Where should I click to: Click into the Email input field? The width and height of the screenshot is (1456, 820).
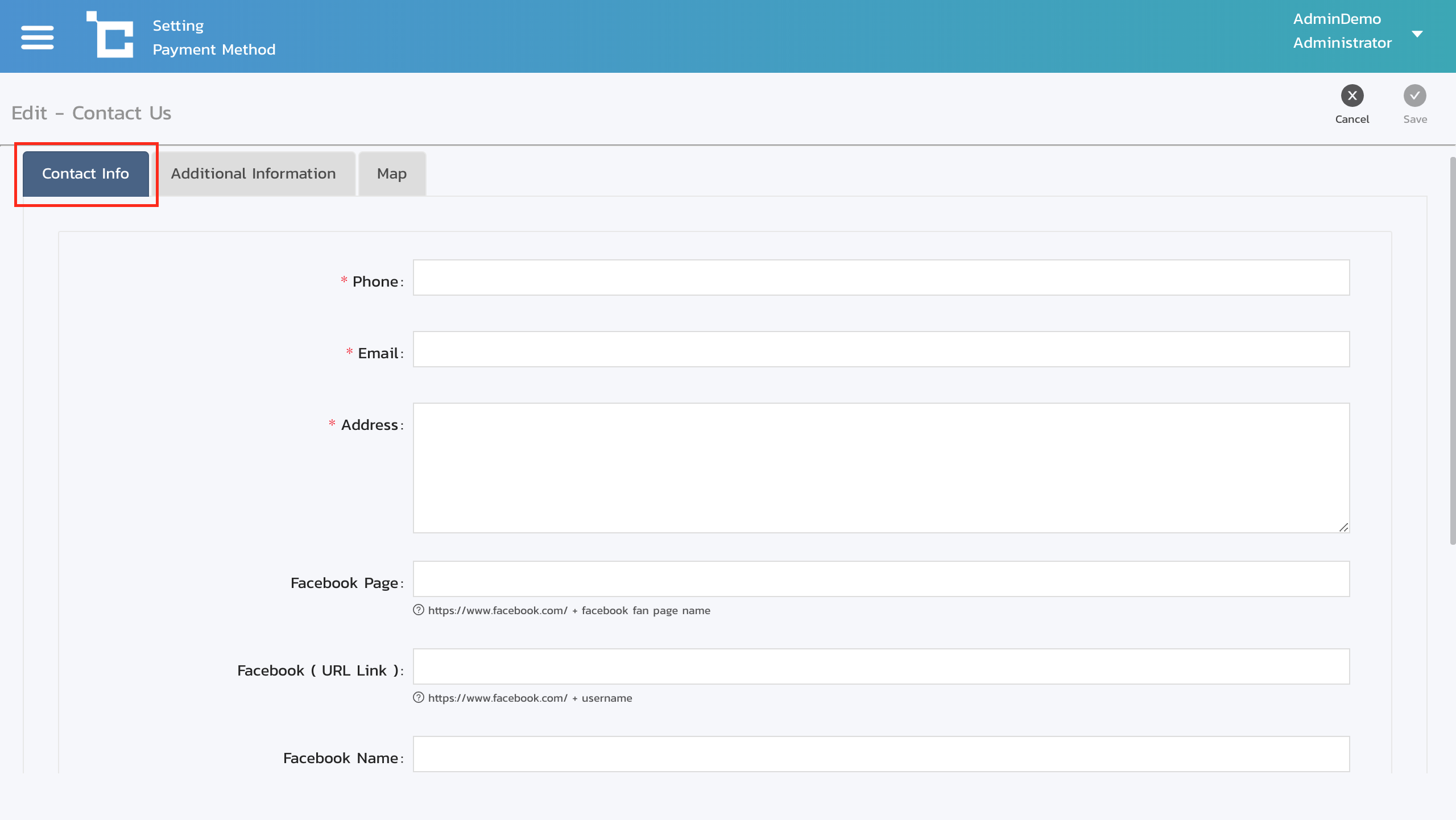(x=880, y=349)
